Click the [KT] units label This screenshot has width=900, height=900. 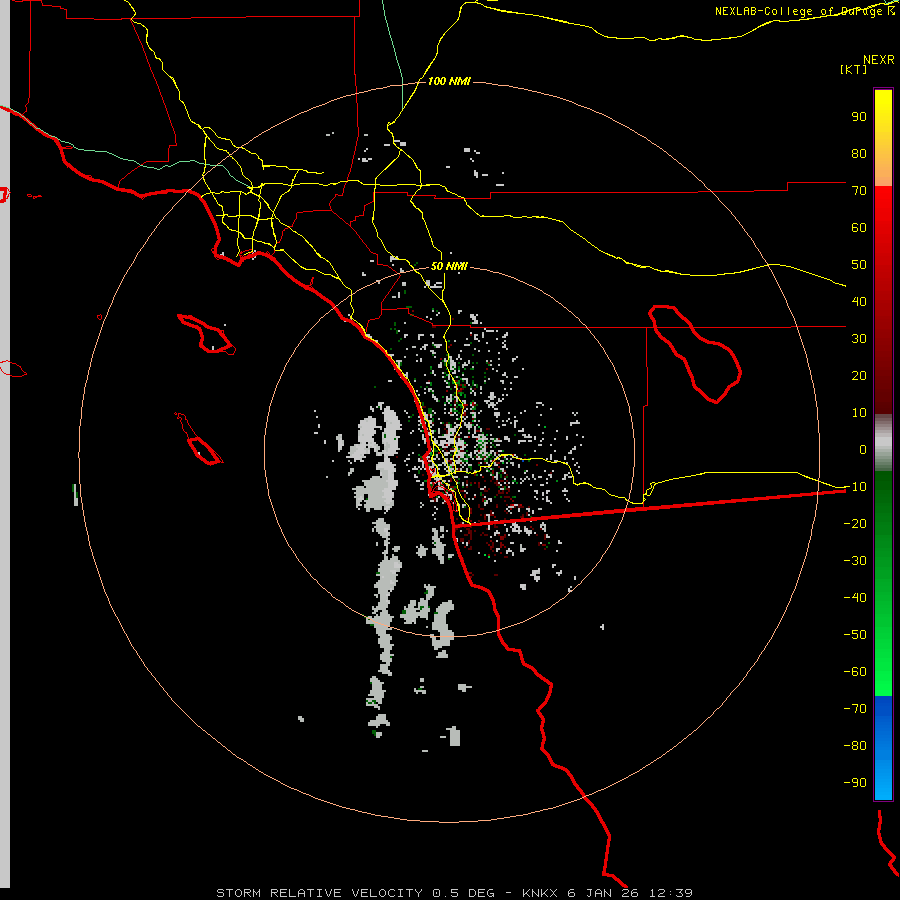pos(854,69)
